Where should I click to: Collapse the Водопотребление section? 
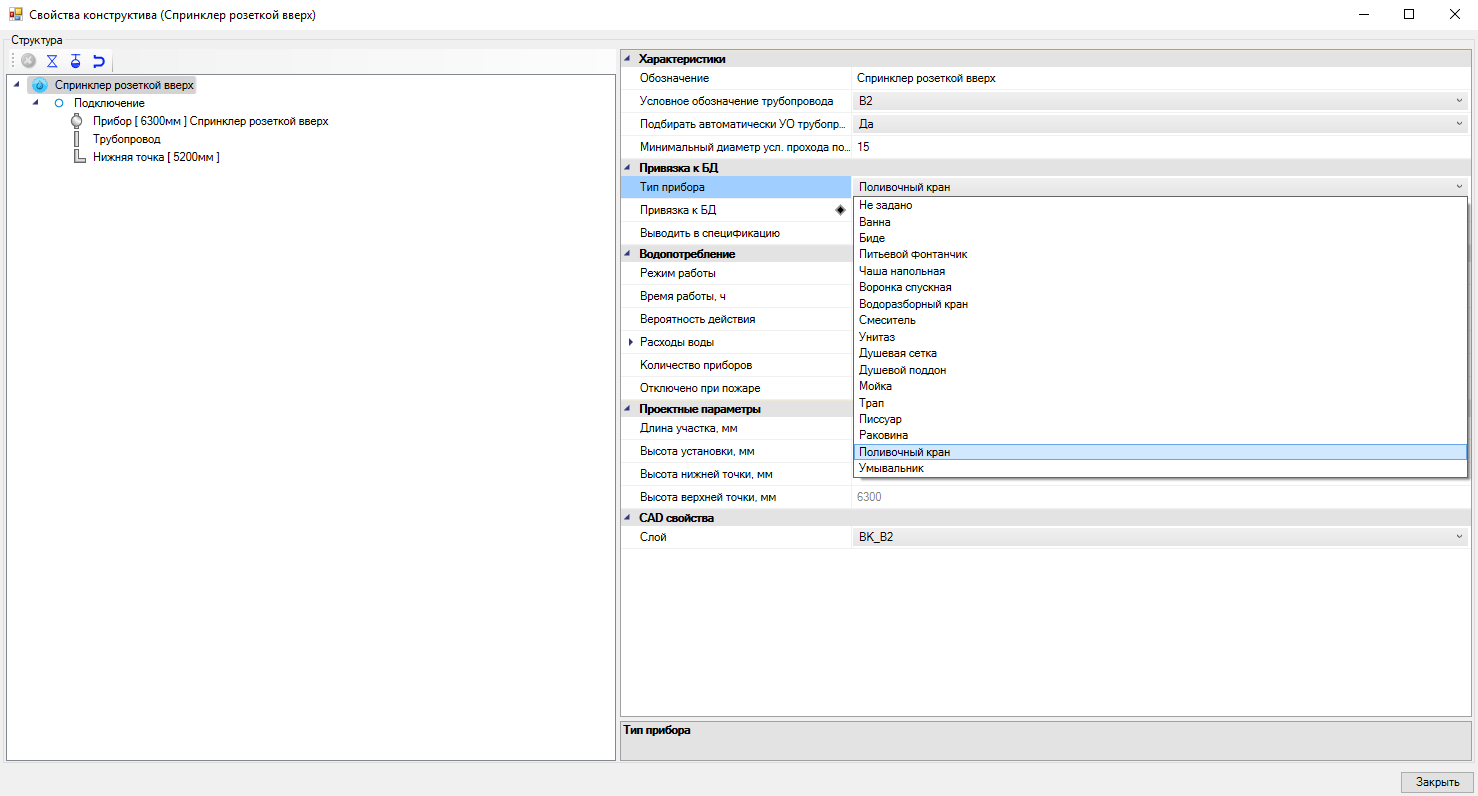(628, 254)
